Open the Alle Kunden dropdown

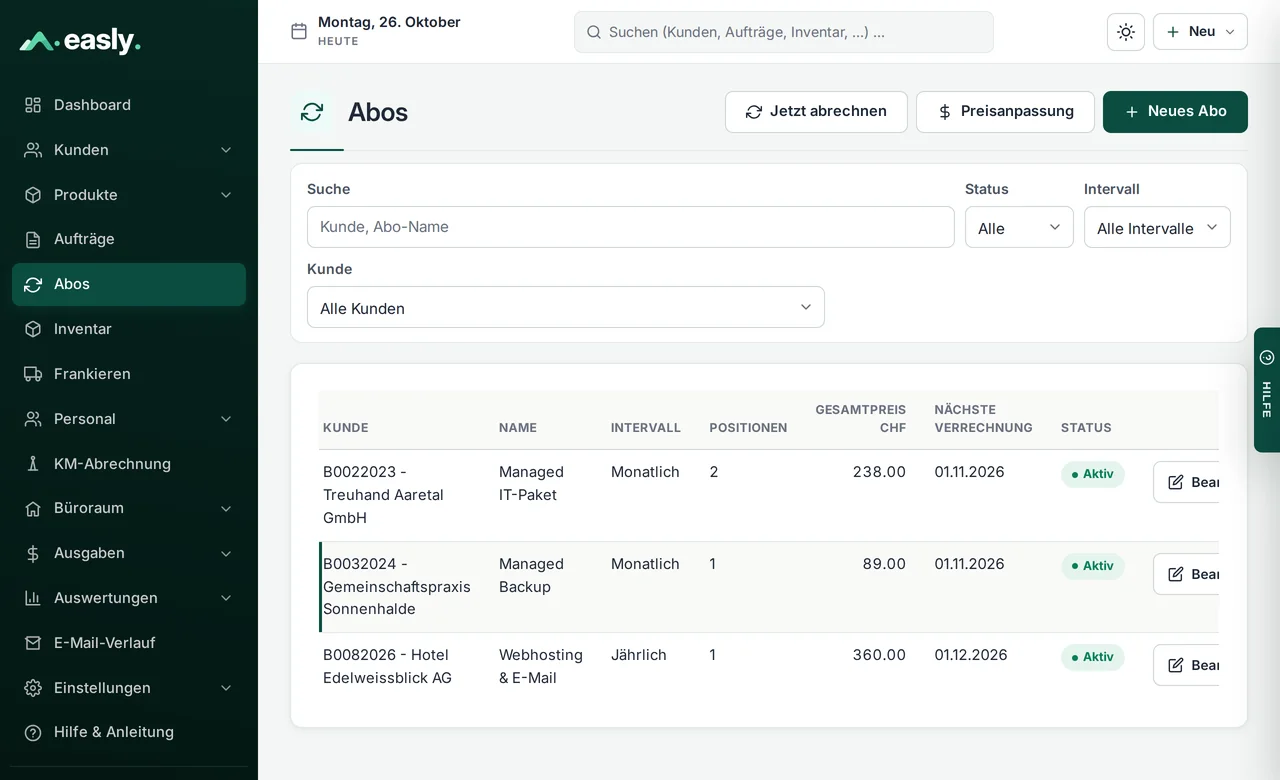tap(566, 307)
